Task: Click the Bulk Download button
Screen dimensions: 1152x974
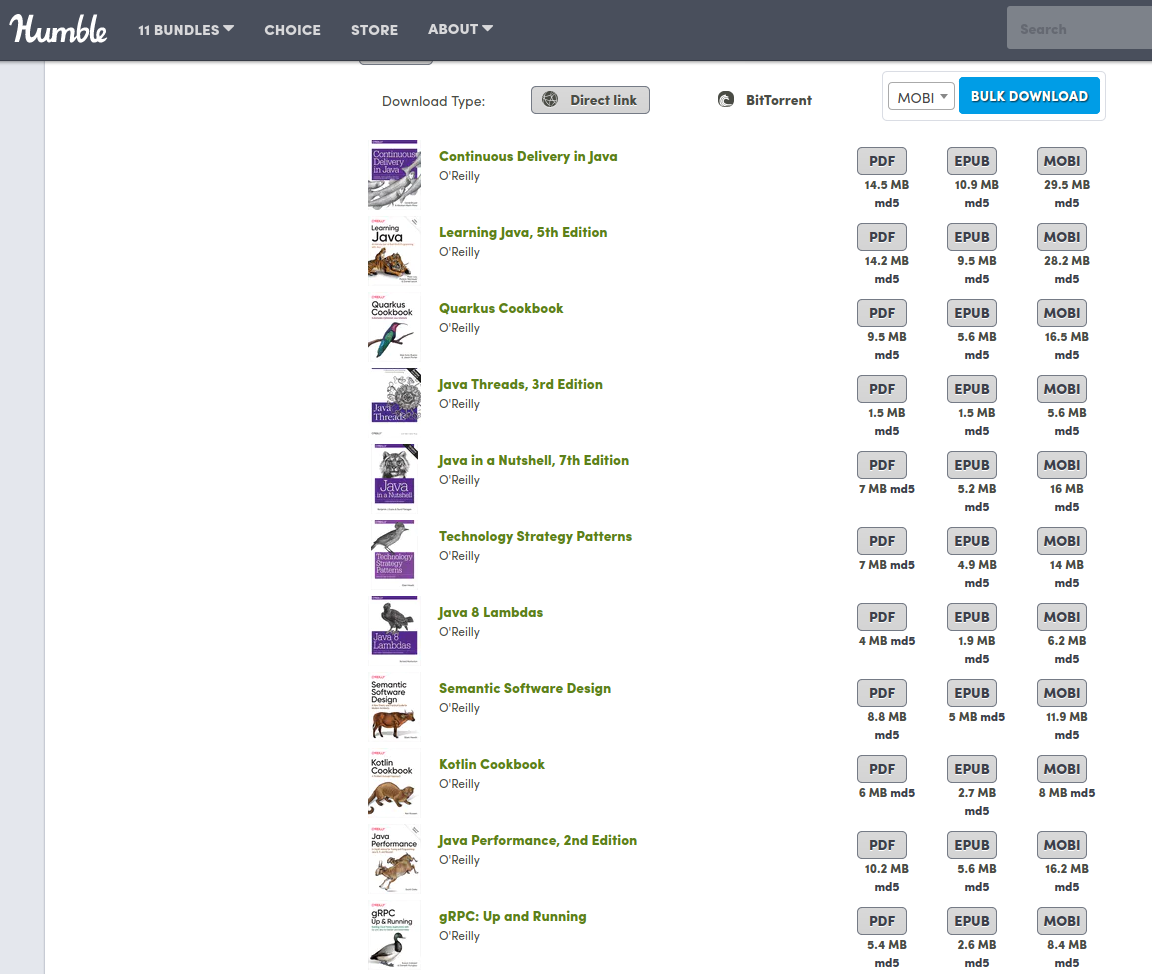Action: [1029, 95]
